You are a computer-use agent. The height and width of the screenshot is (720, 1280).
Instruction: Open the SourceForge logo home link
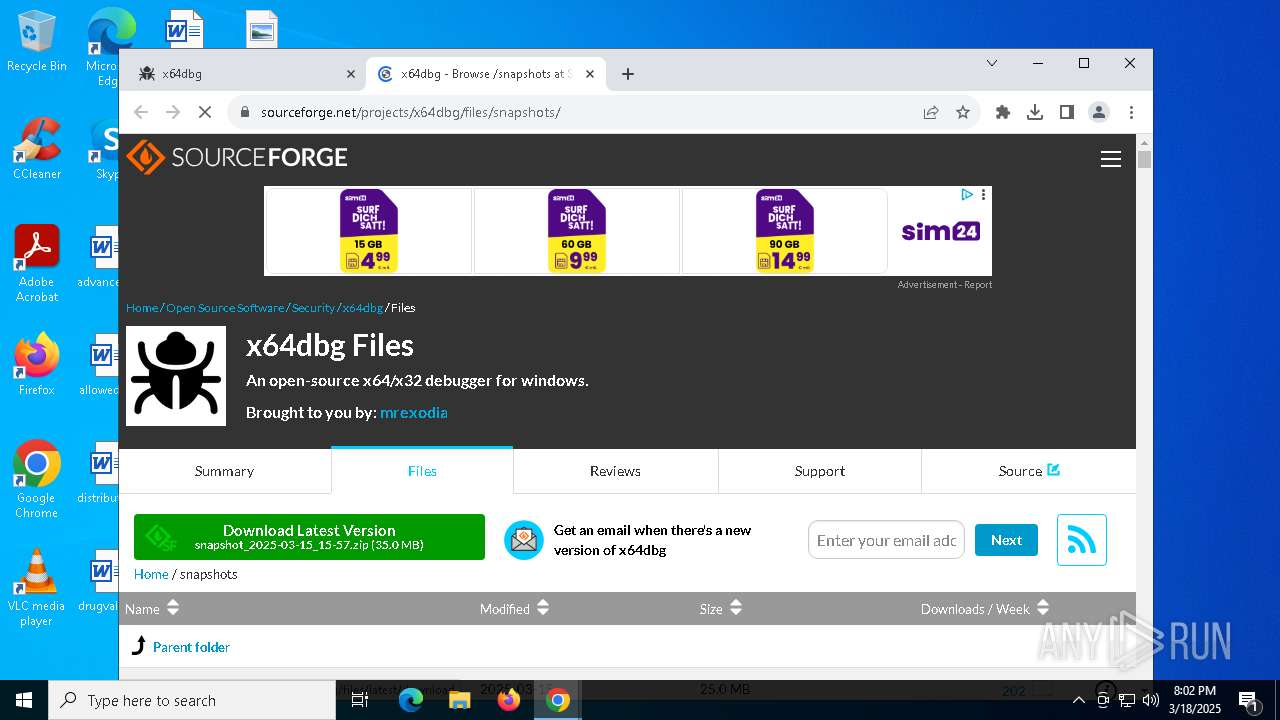237,158
